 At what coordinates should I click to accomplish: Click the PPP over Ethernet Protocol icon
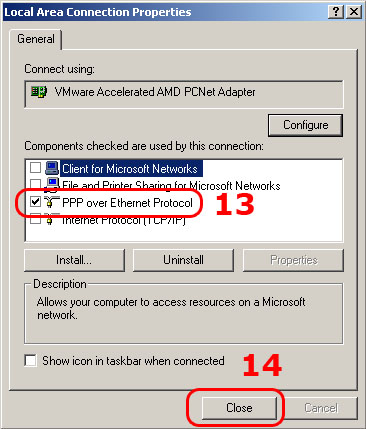pos(52,203)
